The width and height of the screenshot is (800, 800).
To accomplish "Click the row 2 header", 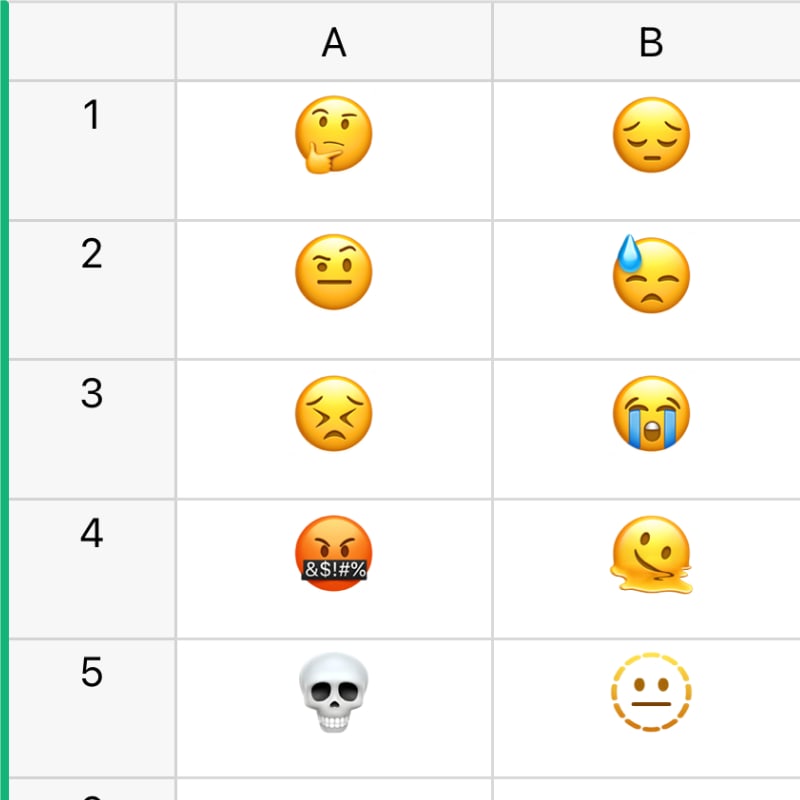I will pyautogui.click(x=91, y=289).
